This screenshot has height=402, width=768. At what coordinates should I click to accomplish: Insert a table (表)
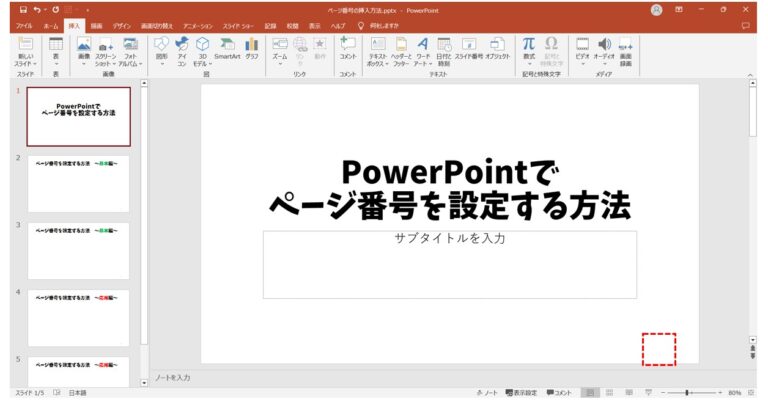[55, 51]
